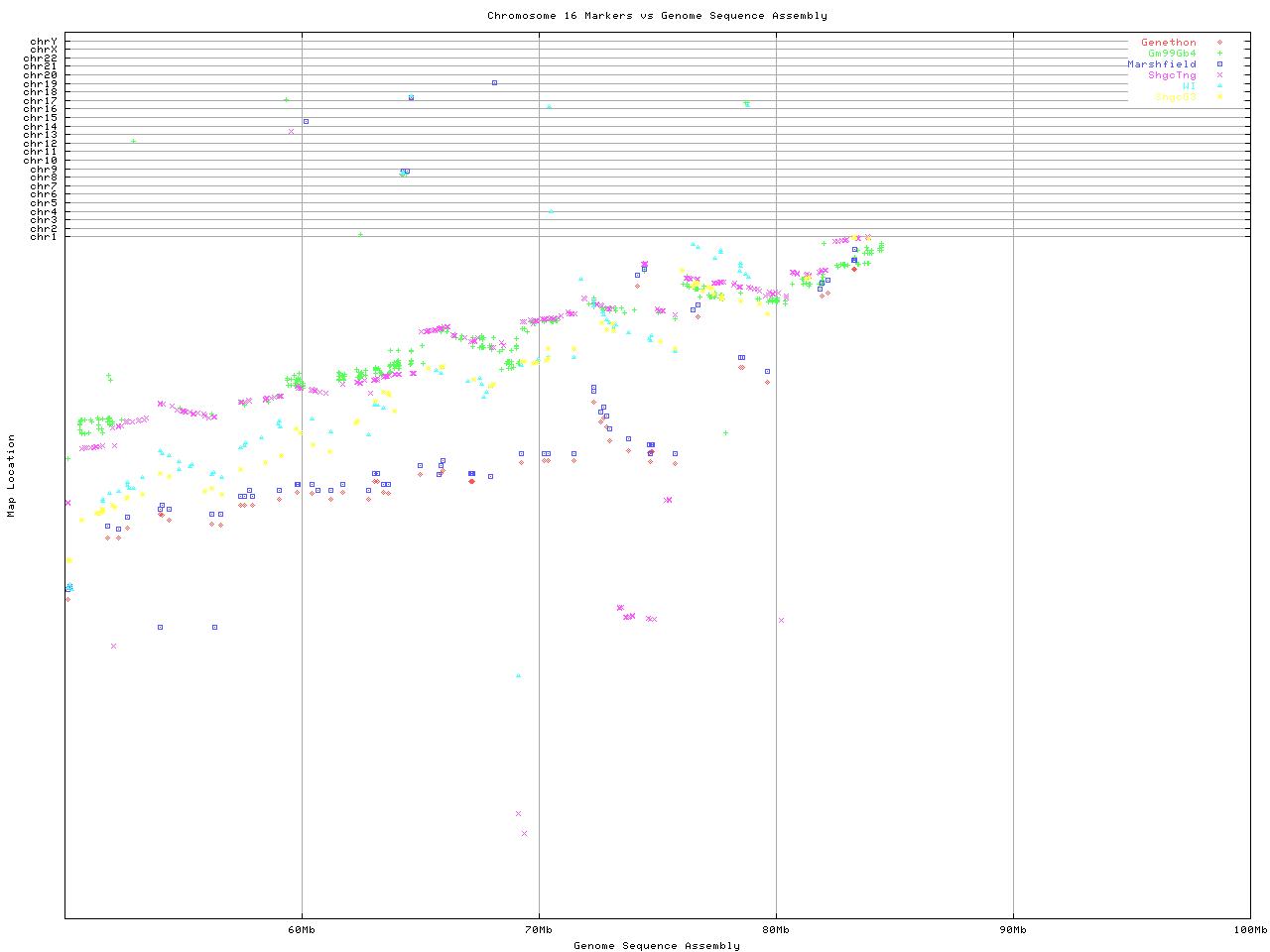1270x952 pixels.
Task: Click the chrY y-axis label
Action: pos(44,41)
